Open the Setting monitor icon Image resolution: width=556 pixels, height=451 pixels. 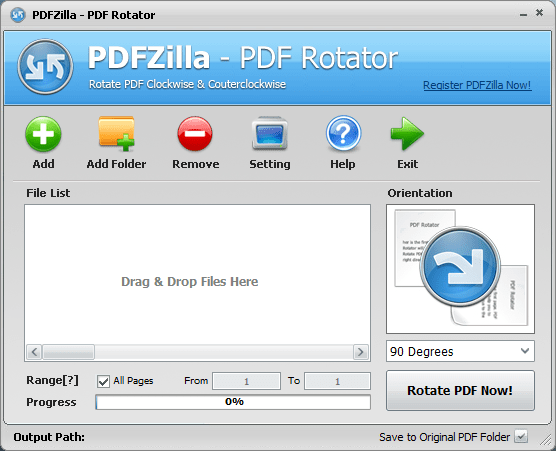click(269, 133)
